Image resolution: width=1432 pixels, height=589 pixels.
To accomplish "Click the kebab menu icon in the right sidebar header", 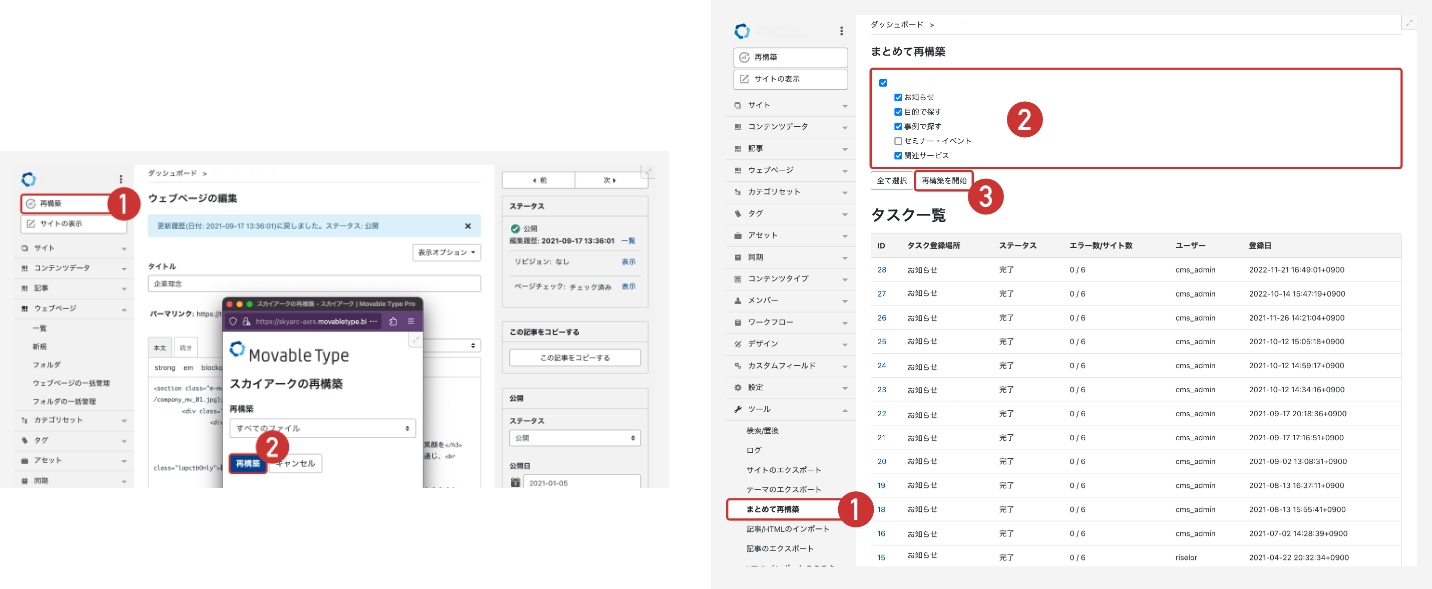I will (842, 32).
